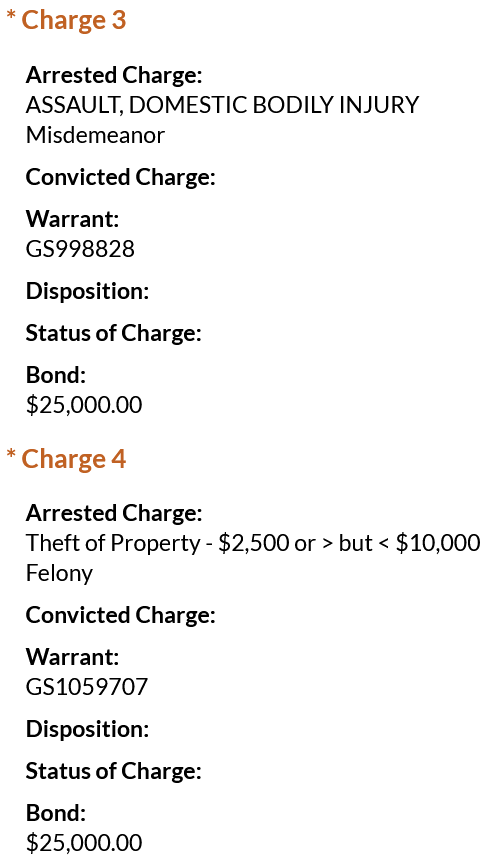The width and height of the screenshot is (504, 864).
Task: Click Charge 4 bond amount $25,000.00
Action: [x=84, y=843]
